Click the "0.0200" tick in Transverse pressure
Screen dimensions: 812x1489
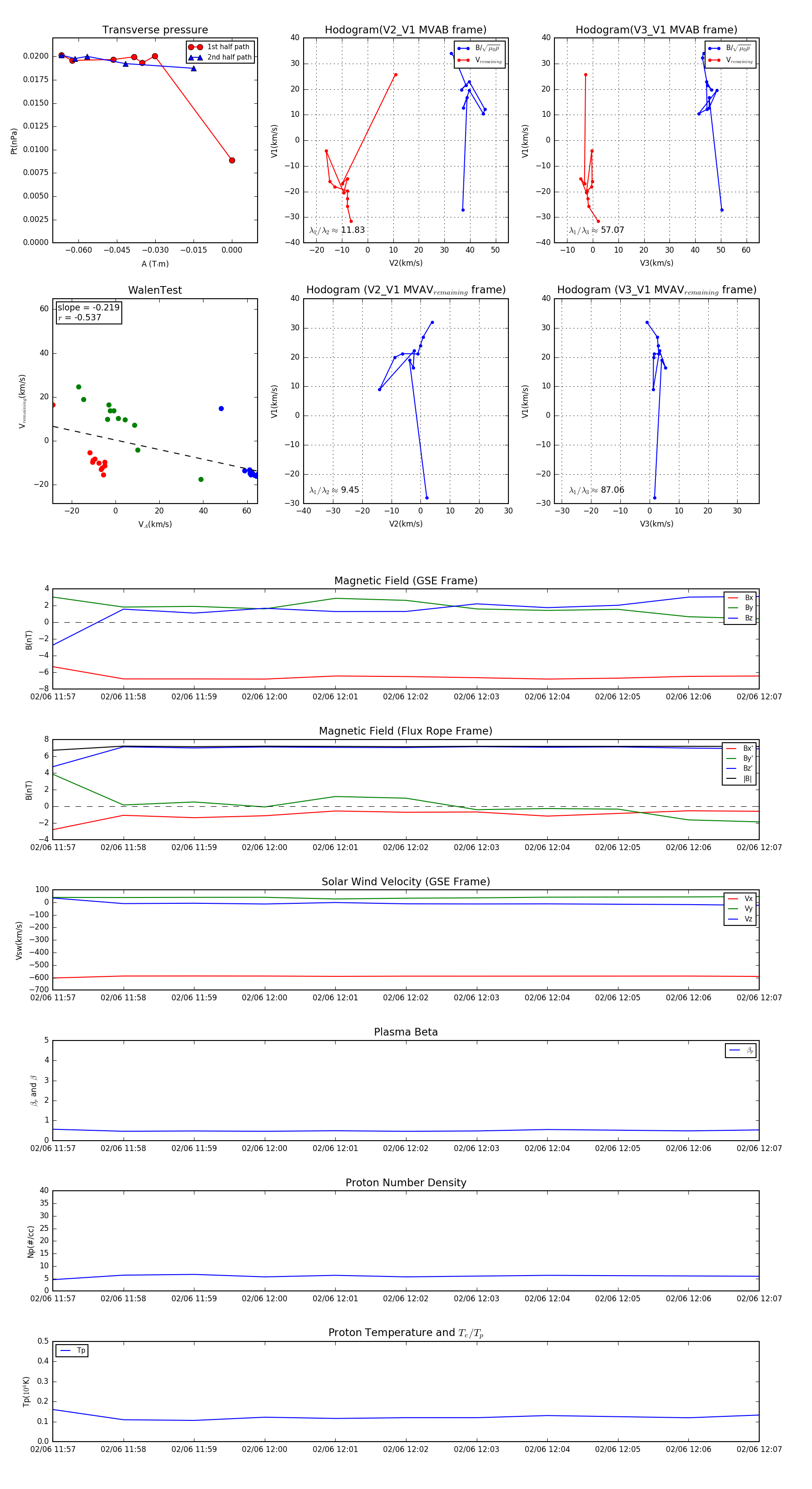(x=36, y=56)
